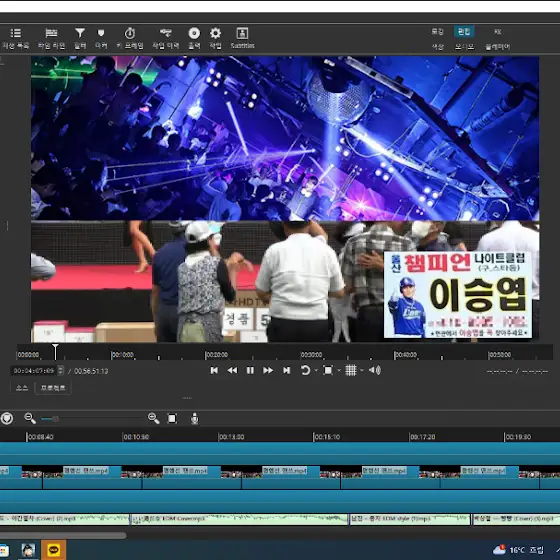
Task: Open KakaoTalk from the taskbar
Action: 54,550
